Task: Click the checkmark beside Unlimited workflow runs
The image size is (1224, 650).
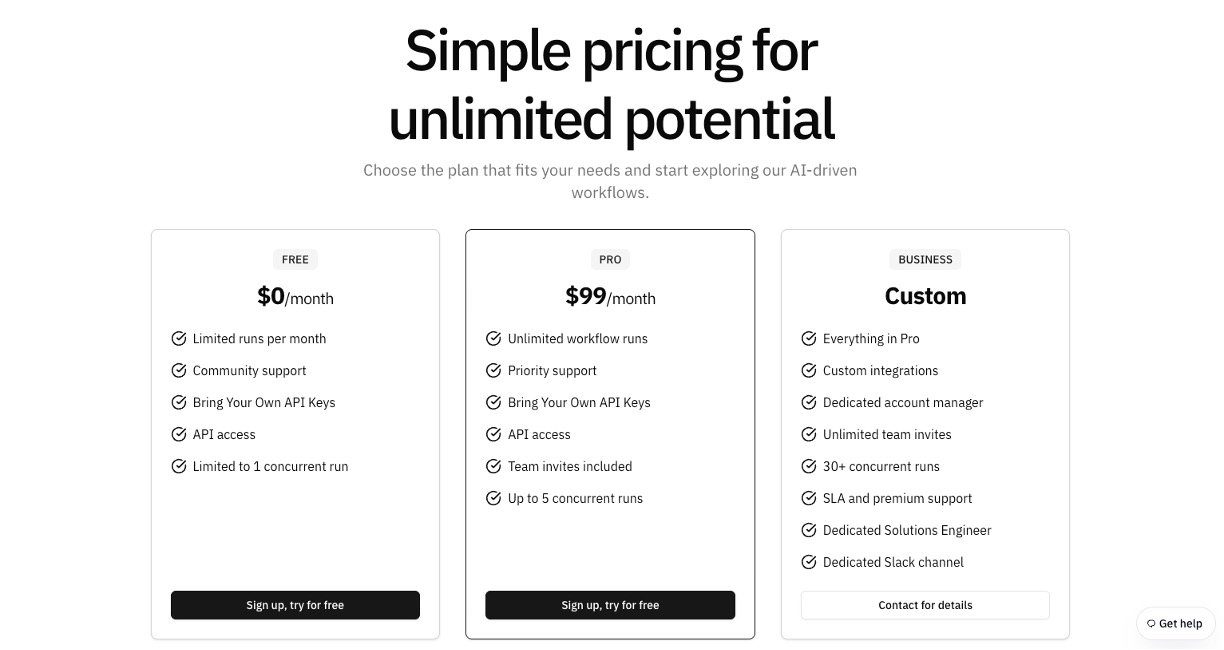Action: (493, 339)
